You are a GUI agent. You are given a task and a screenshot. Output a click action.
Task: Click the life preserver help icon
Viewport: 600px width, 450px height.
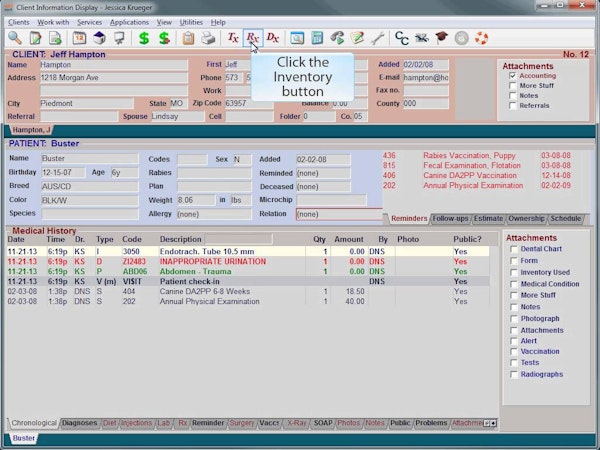coord(481,38)
